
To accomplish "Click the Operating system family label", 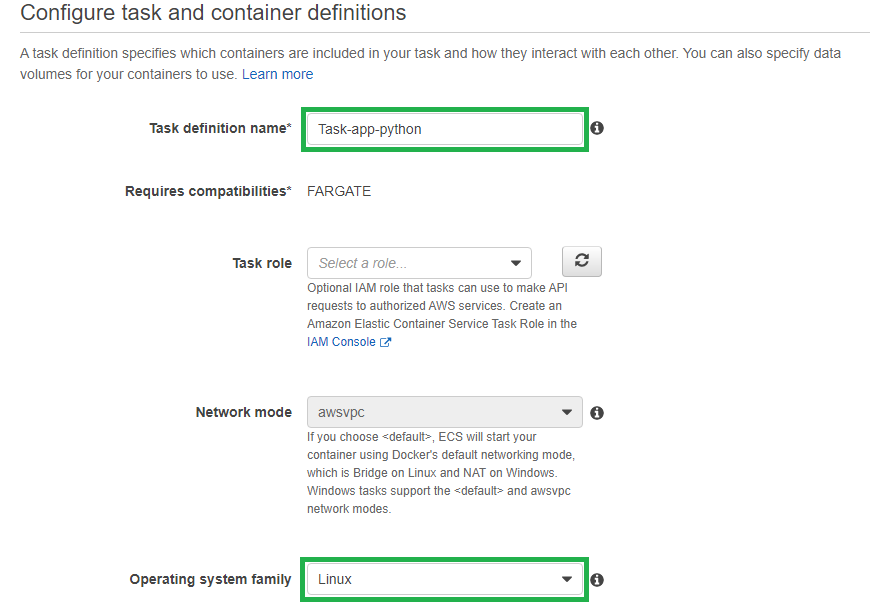I will pos(210,579).
